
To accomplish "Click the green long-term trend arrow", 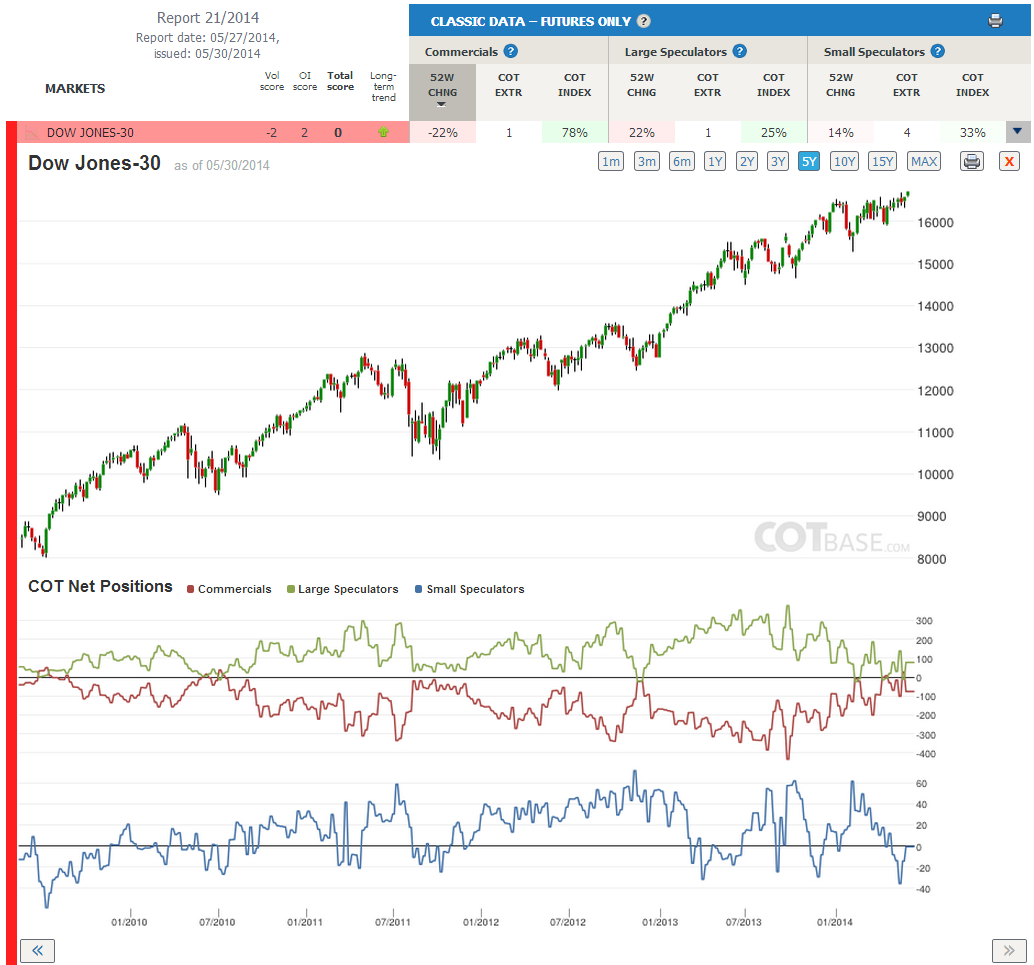I will tap(383, 132).
